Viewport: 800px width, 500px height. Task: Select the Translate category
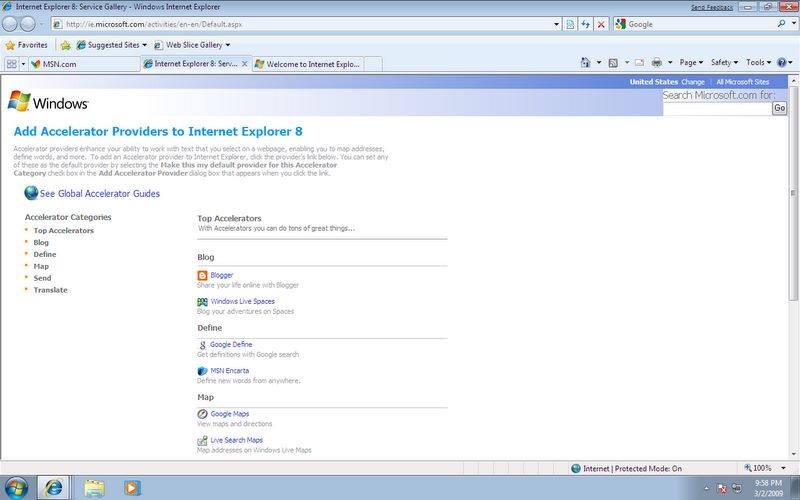coord(51,290)
